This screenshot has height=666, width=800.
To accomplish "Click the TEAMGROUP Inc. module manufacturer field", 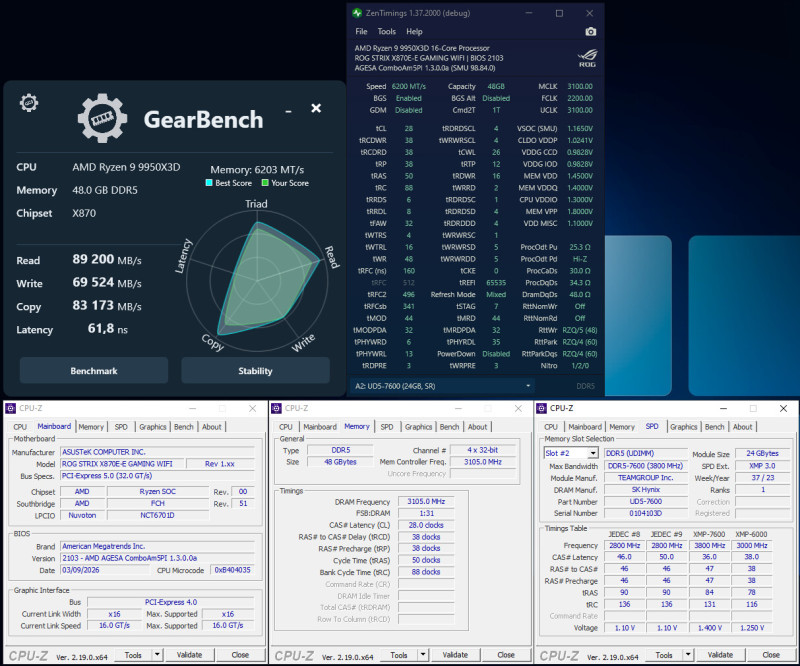I will (645, 478).
